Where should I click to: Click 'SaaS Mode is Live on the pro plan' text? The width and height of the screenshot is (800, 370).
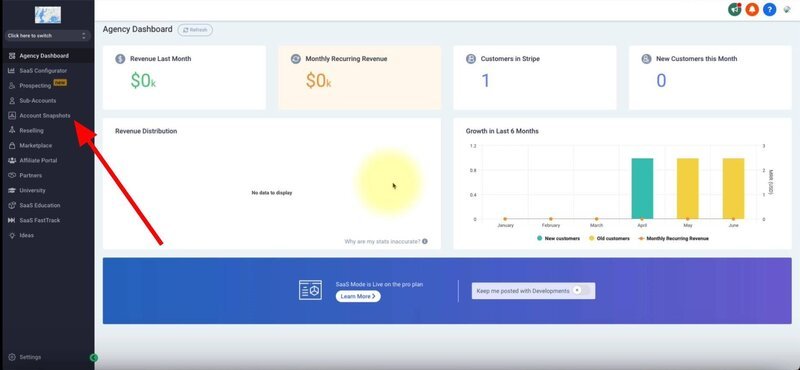pos(379,284)
